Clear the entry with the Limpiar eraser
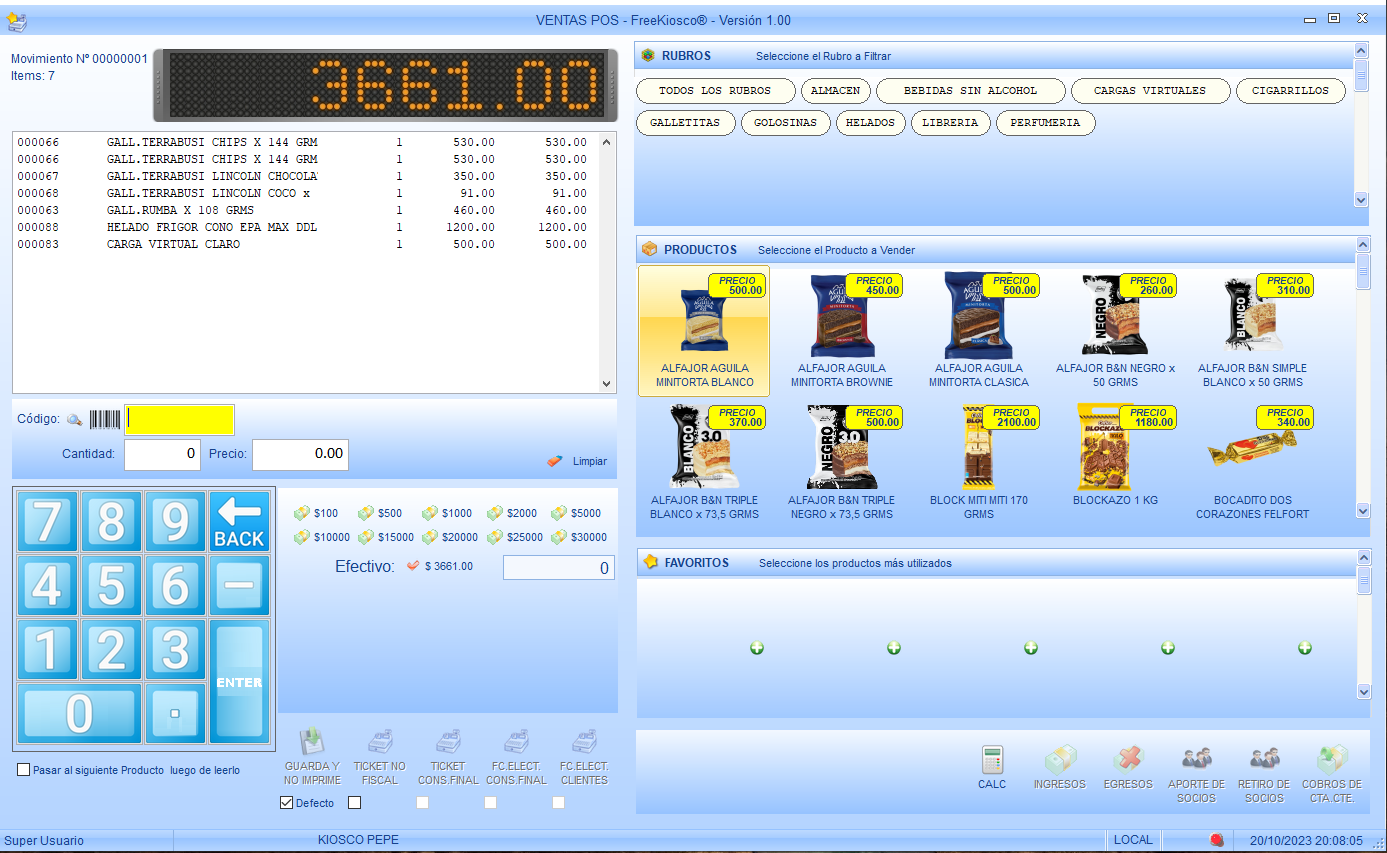Screen dimensions: 1387x853 pyautogui.click(x=577, y=461)
